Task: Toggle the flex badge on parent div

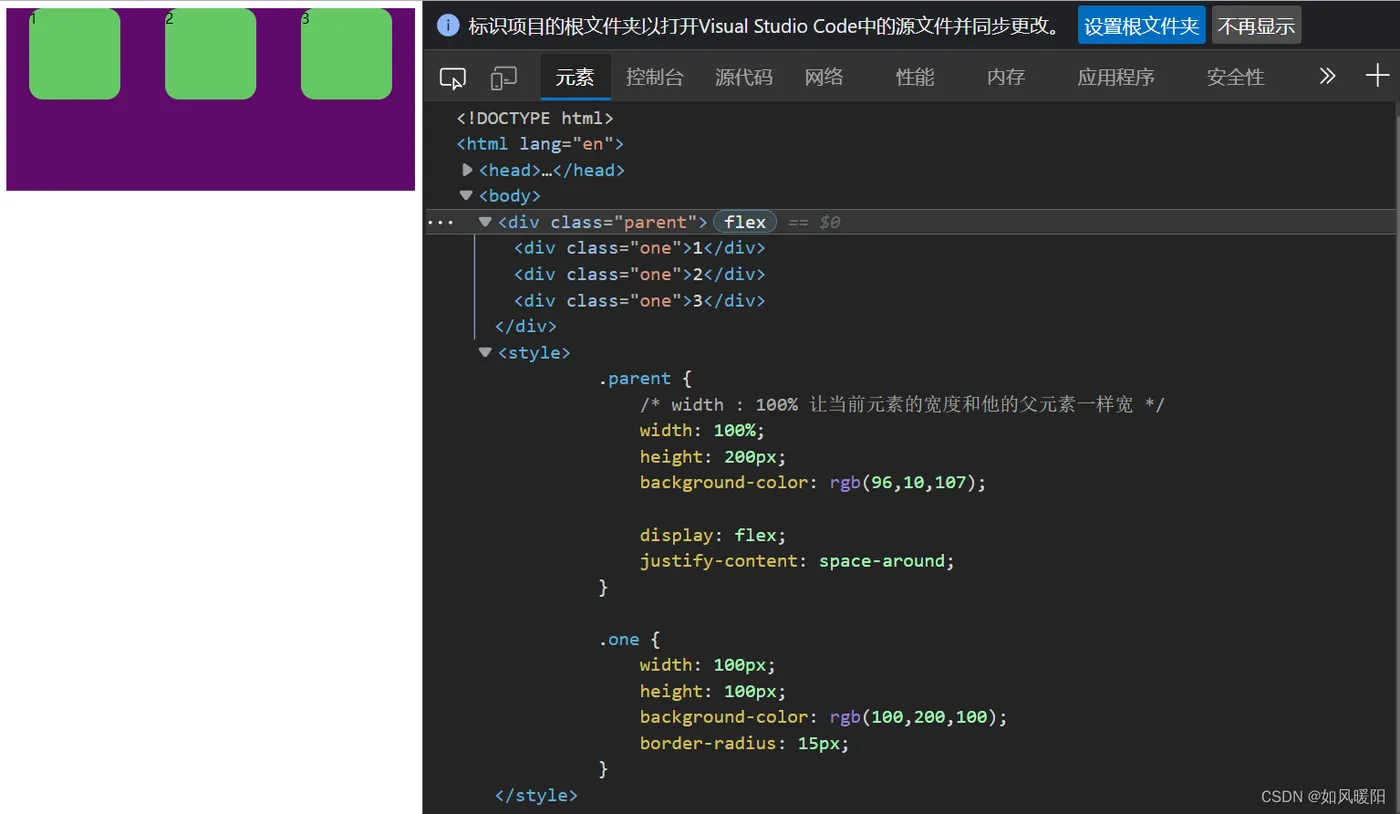Action: [x=745, y=222]
